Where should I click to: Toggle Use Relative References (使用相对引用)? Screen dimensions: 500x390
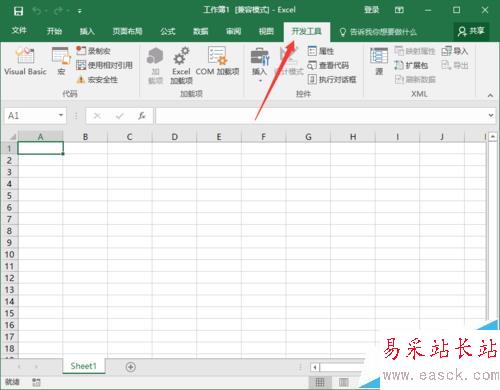pos(104,65)
